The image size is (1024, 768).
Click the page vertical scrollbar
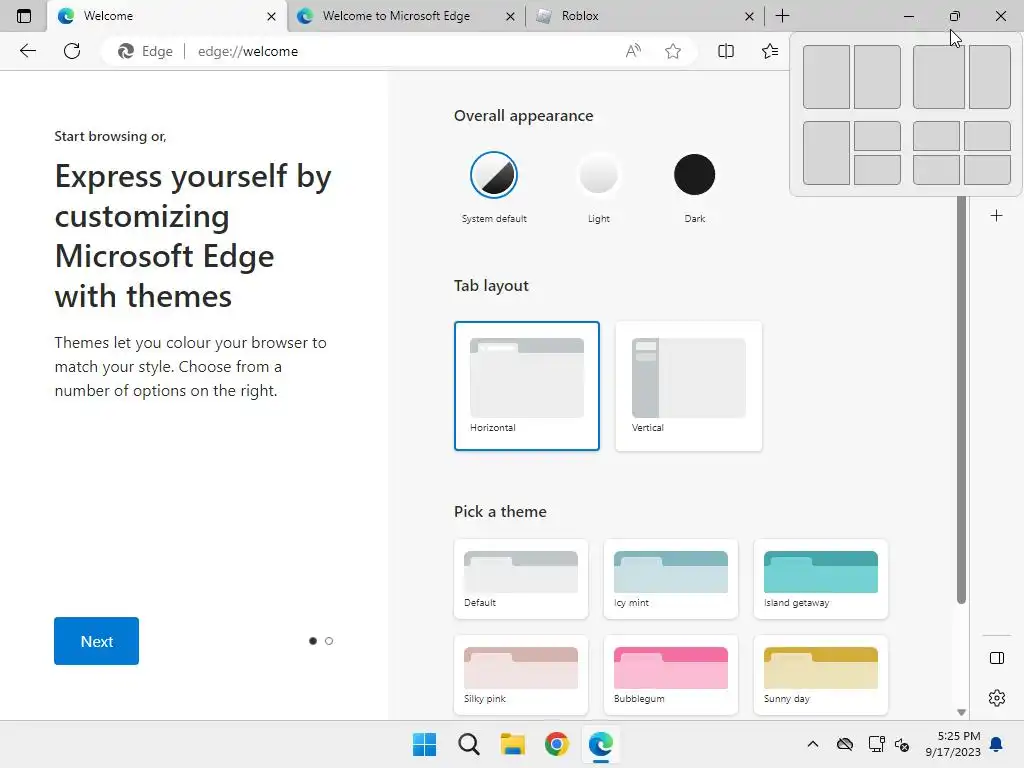pyautogui.click(x=961, y=400)
